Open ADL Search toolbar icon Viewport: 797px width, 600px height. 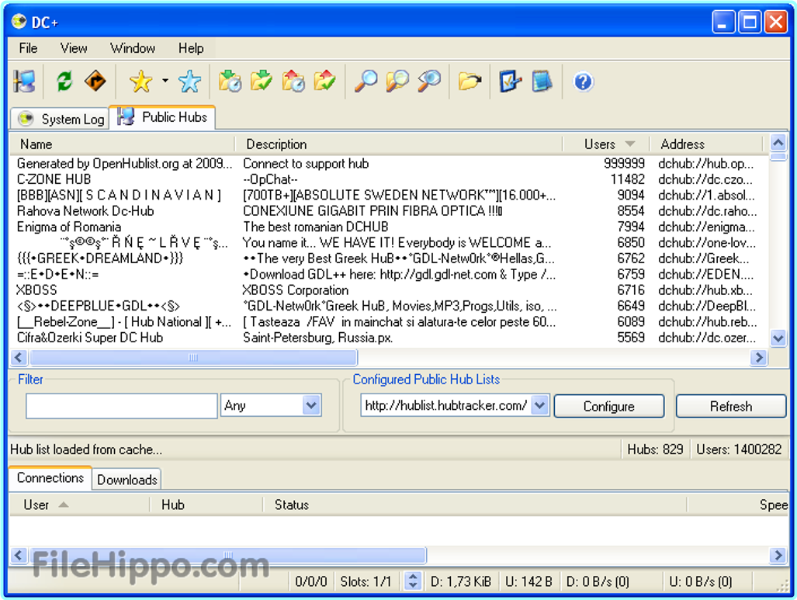tap(397, 81)
